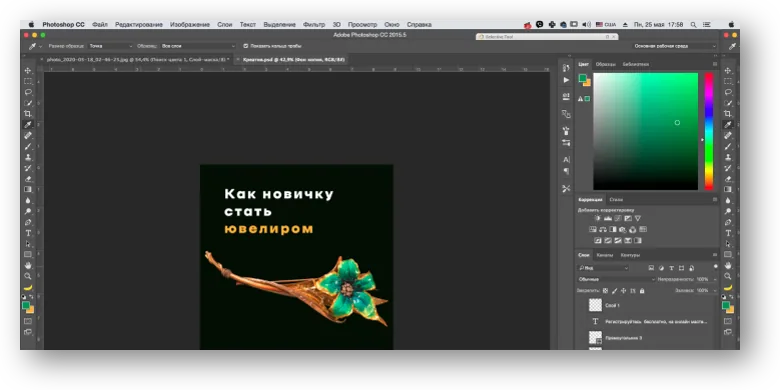Select the Eyedropper tool in left toolbar
780x390 pixels.
pos(28,124)
